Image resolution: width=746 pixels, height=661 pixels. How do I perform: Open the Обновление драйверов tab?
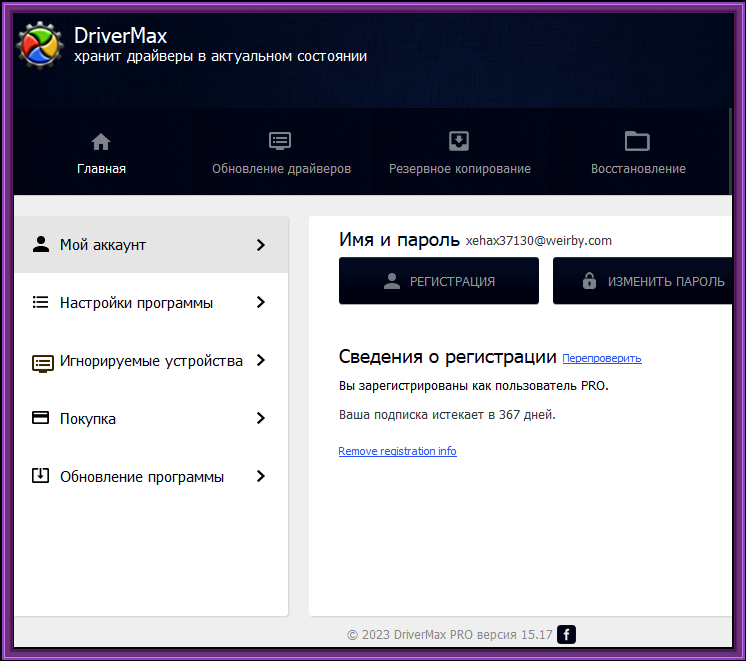point(281,153)
